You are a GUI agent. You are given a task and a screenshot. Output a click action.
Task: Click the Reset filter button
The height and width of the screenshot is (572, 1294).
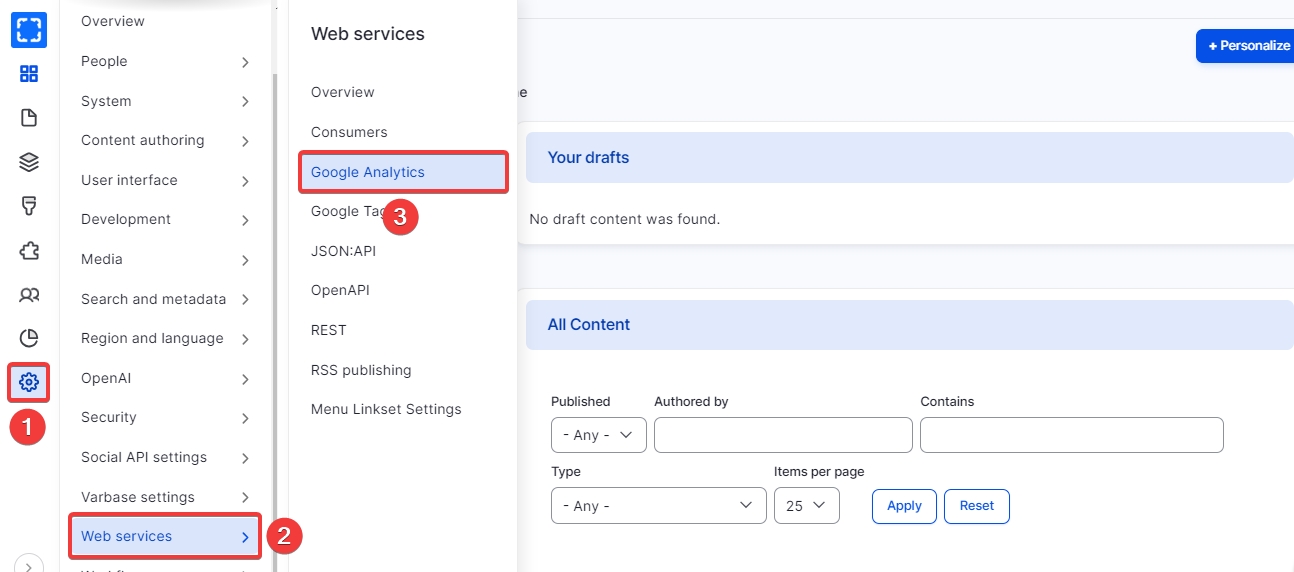click(x=976, y=506)
